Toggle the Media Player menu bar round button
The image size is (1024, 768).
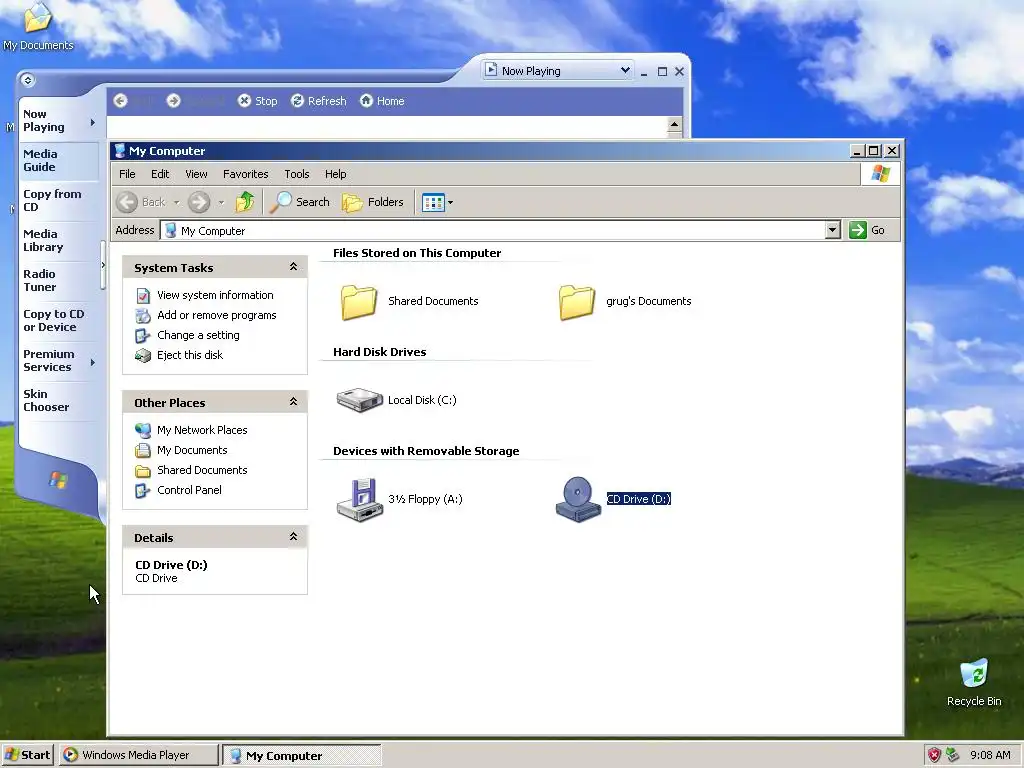point(27,80)
